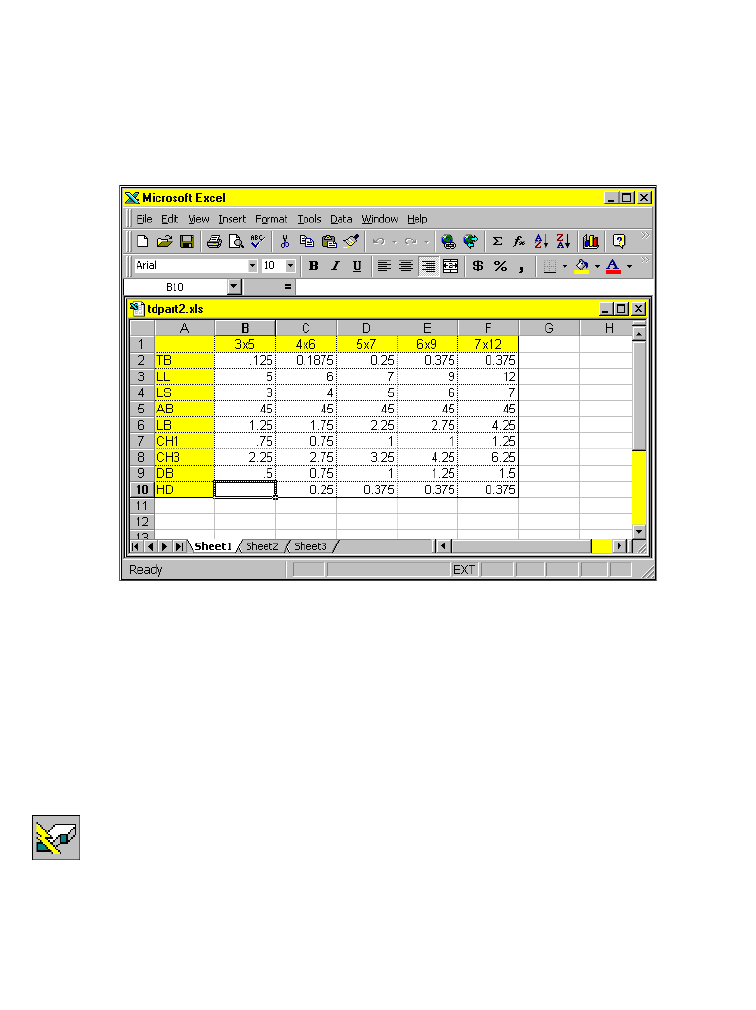The image size is (756, 1010).
Task: Toggle center alignment
Action: [x=406, y=266]
